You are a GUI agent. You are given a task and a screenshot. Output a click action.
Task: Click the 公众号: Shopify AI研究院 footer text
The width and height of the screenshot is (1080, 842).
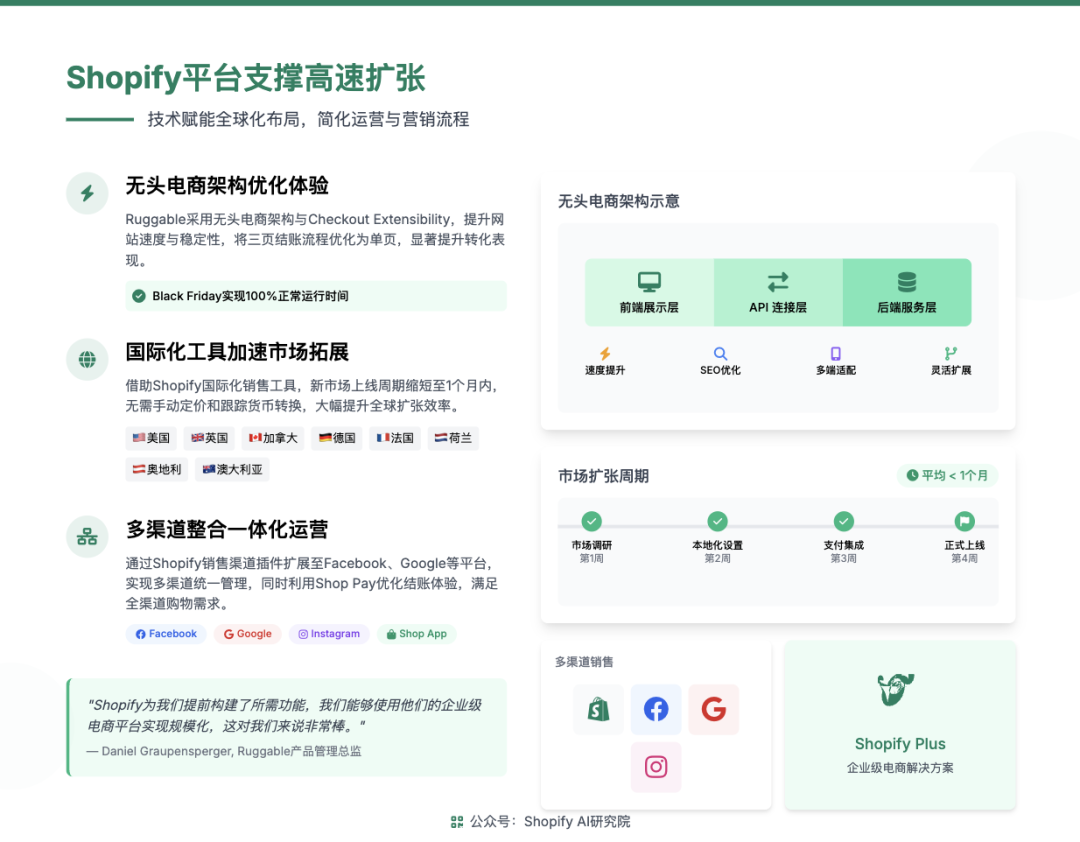(x=550, y=821)
